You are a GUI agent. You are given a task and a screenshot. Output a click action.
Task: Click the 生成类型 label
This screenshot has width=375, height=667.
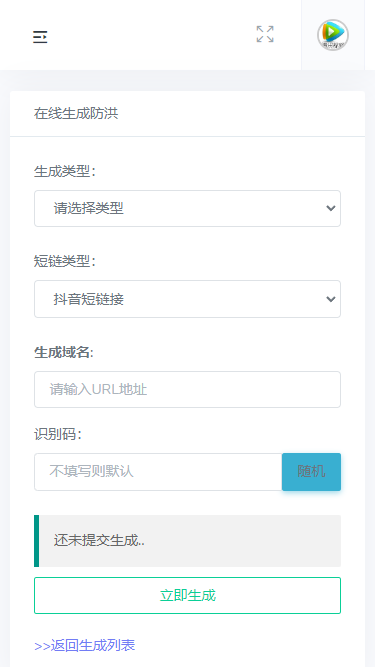pos(65,171)
